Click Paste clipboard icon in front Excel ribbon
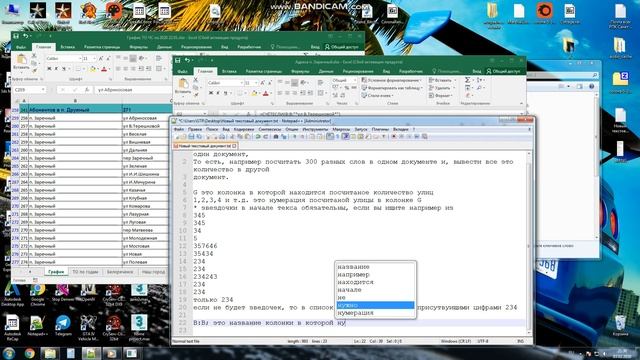Viewport: 640px width, 360px height. [183, 83]
